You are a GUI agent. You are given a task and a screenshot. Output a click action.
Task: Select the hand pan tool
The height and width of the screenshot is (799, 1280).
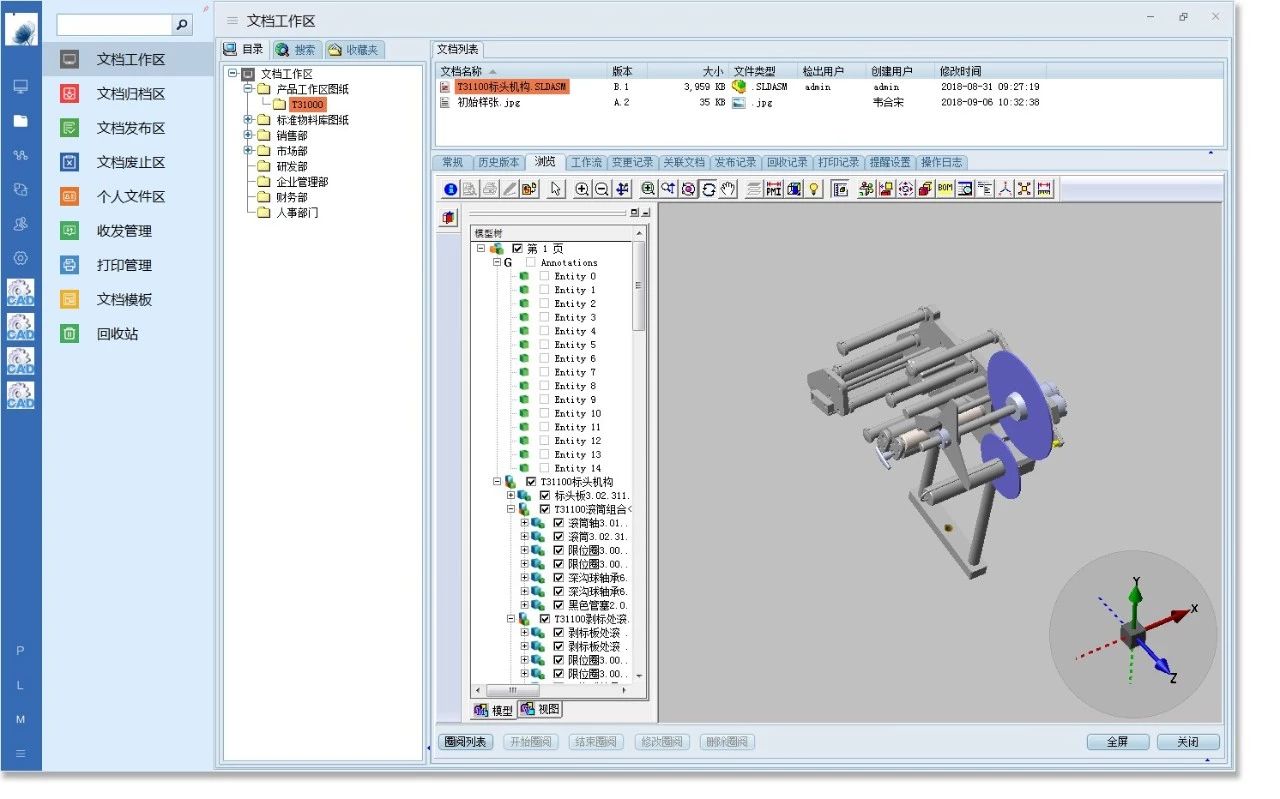point(728,189)
